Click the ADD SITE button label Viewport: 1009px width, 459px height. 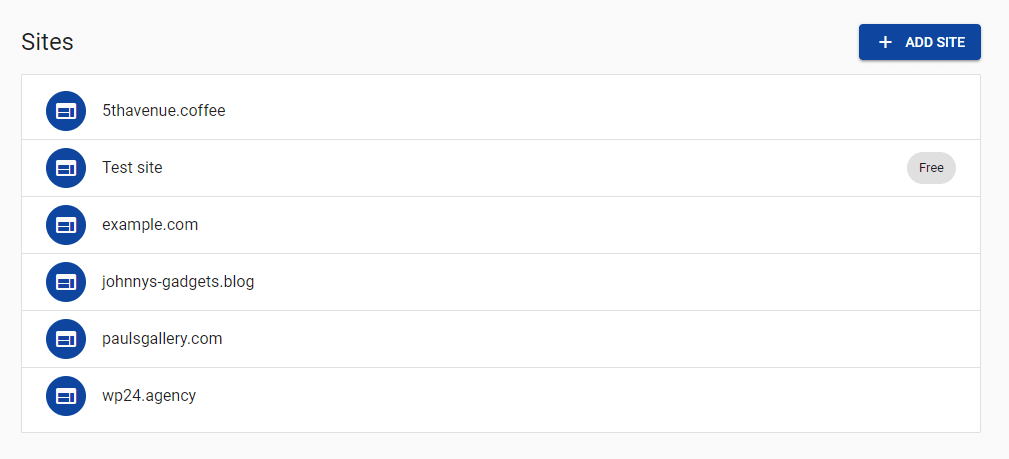935,42
